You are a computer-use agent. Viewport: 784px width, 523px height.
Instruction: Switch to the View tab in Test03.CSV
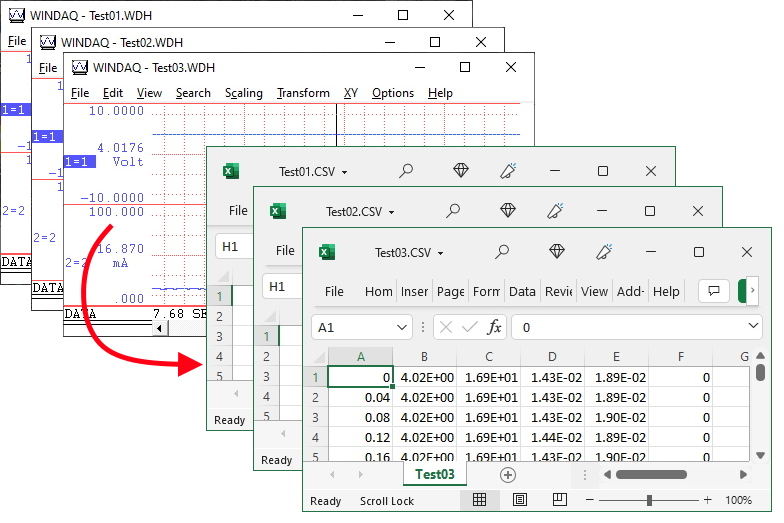point(594,292)
